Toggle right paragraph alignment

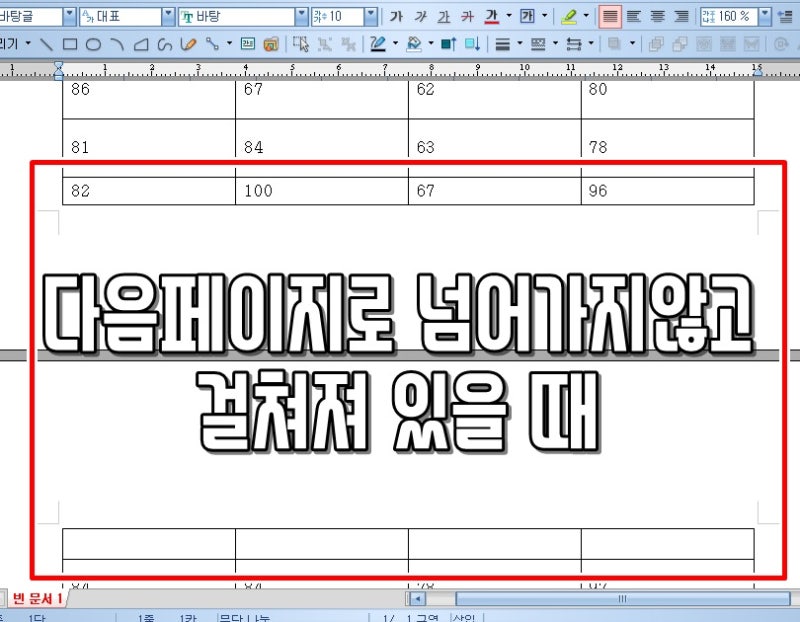[682, 16]
